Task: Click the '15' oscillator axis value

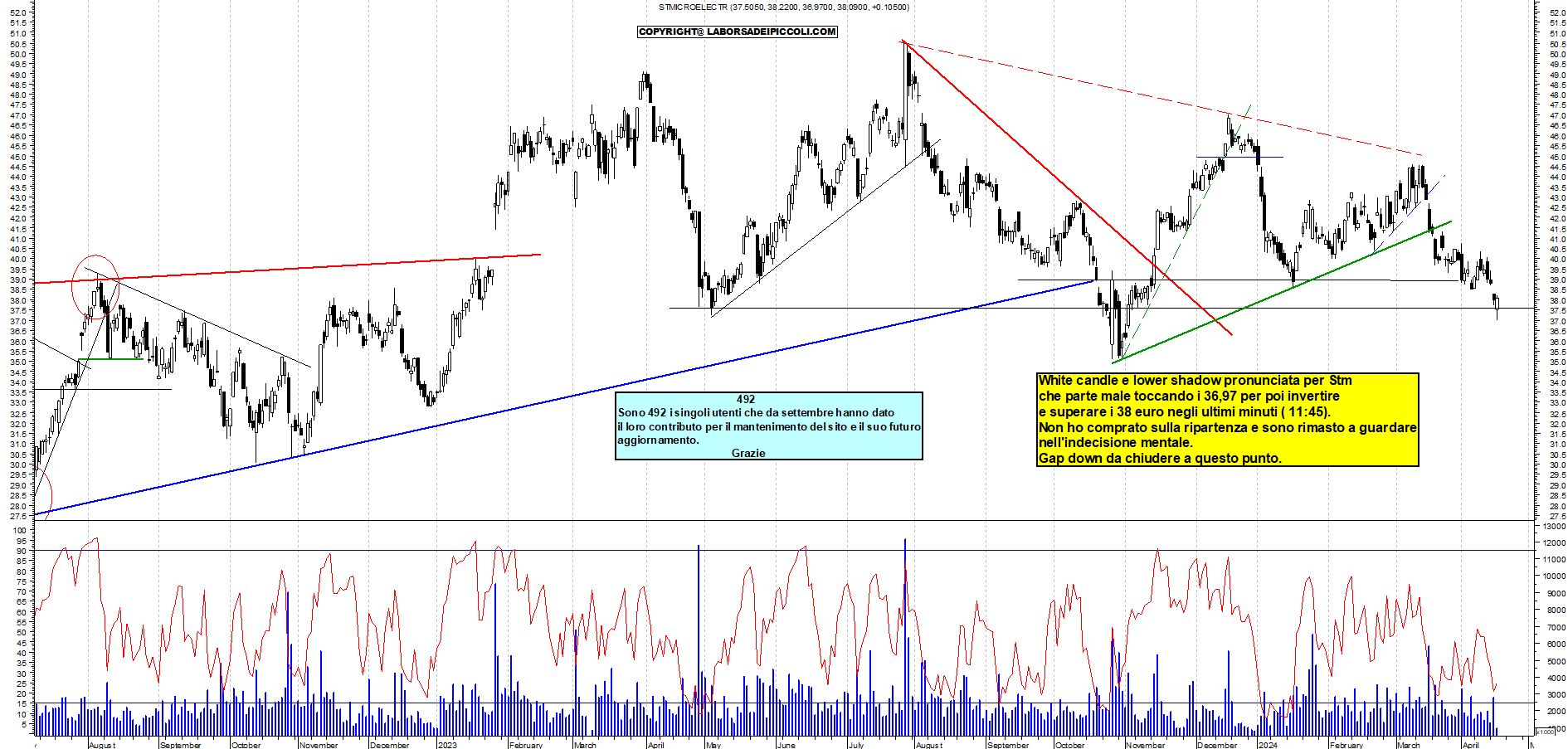Action: [x=22, y=703]
